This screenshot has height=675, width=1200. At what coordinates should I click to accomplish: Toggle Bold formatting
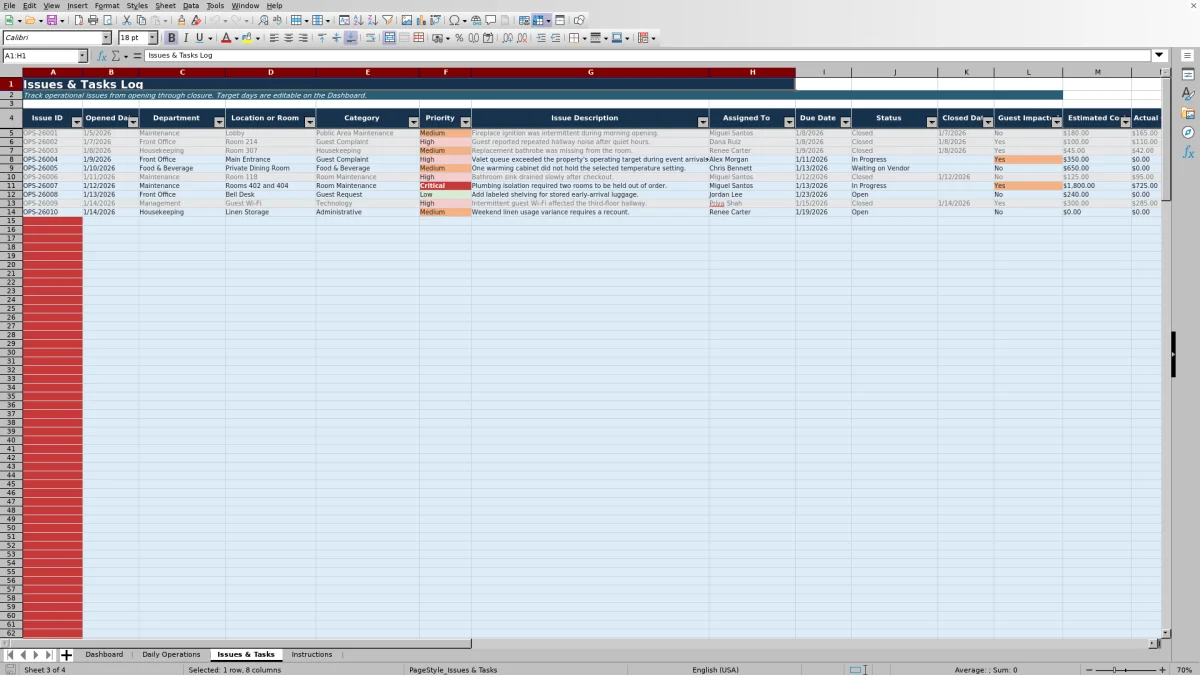click(x=171, y=38)
